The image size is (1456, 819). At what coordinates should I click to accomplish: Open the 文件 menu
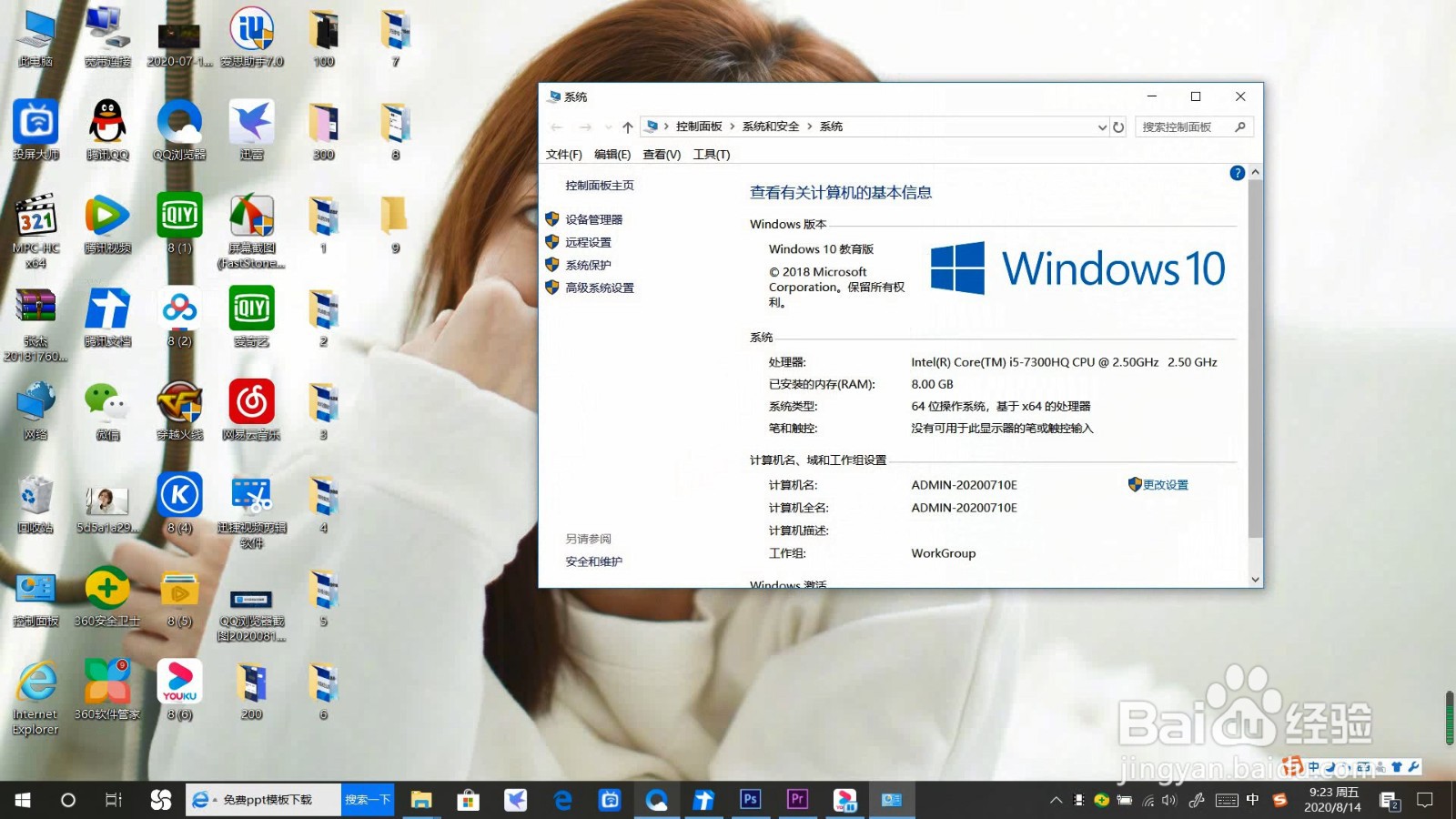[562, 154]
